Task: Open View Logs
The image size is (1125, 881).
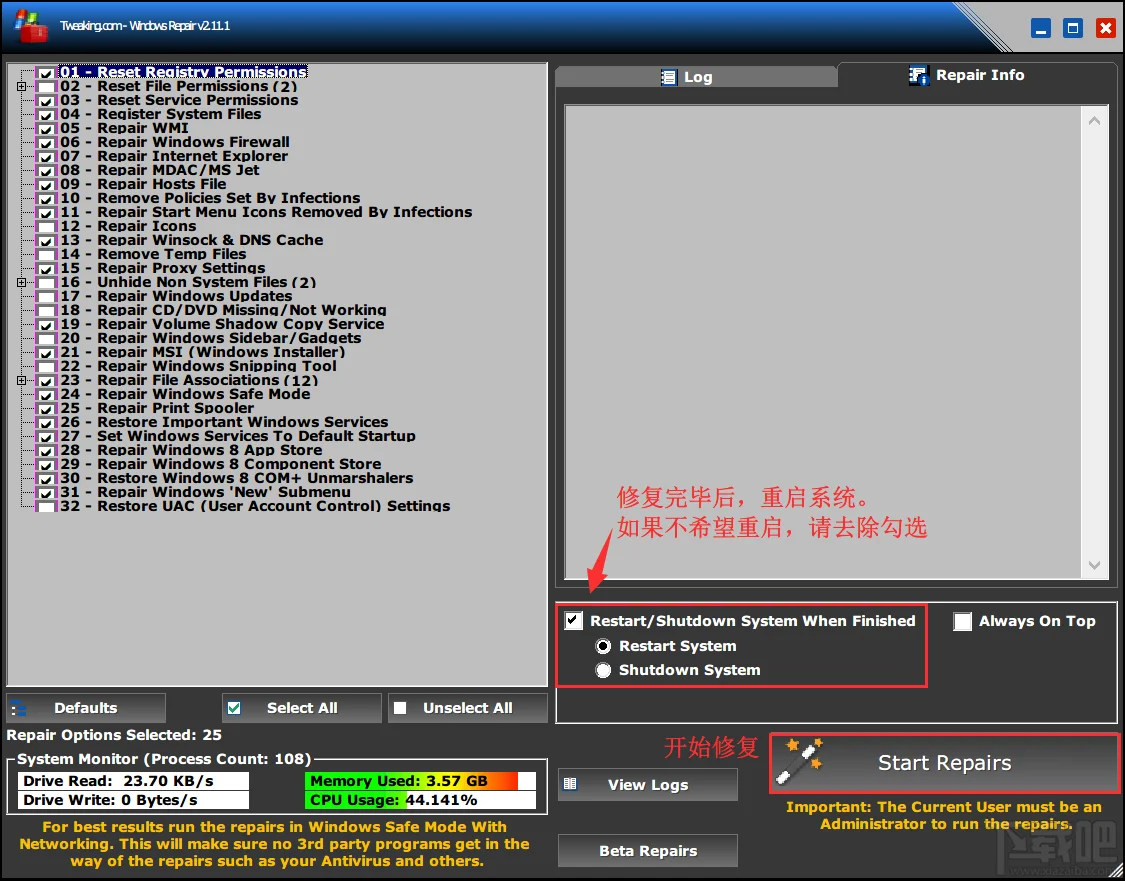Action: pyautogui.click(x=648, y=785)
